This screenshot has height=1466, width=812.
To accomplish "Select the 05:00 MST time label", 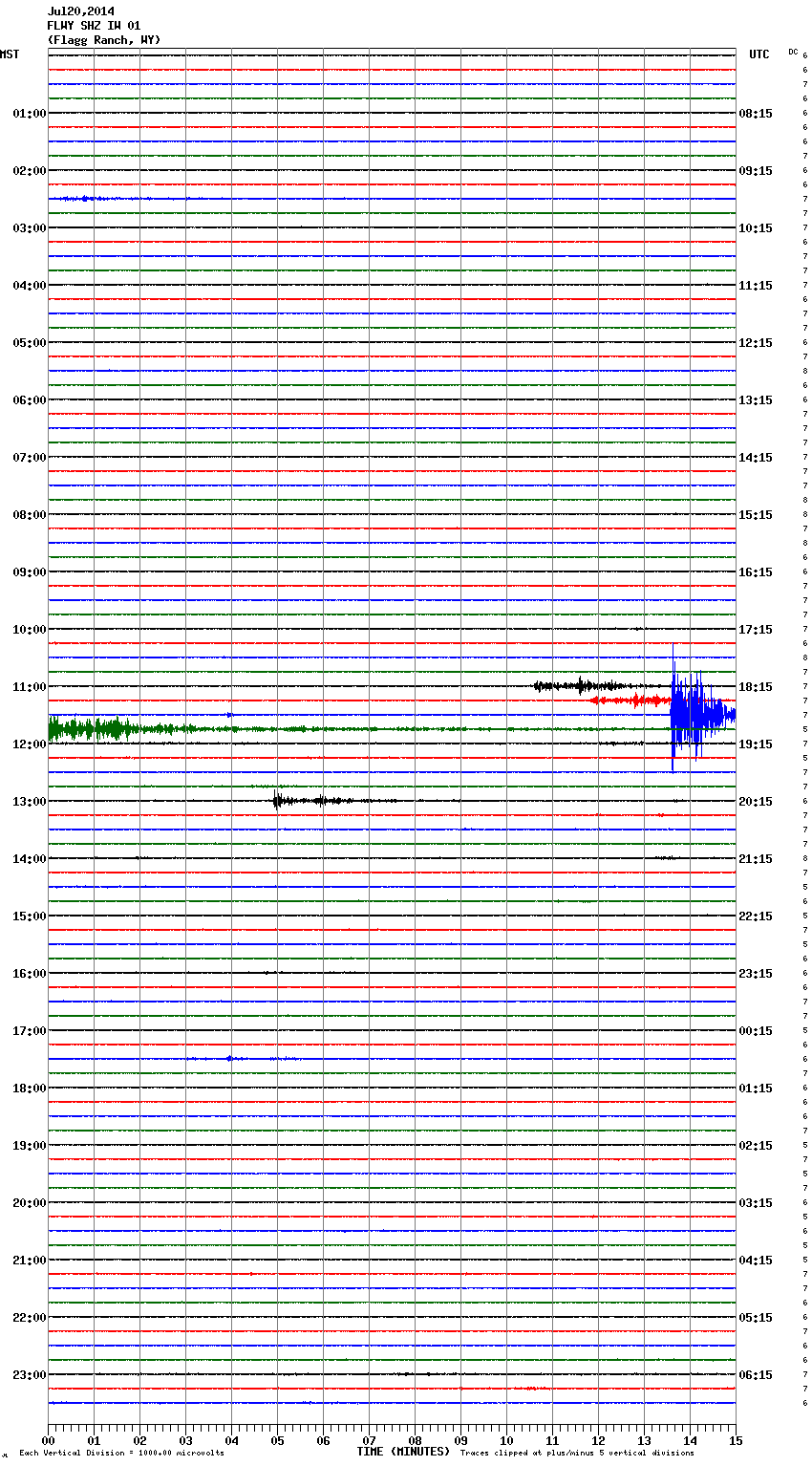I will click(29, 343).
